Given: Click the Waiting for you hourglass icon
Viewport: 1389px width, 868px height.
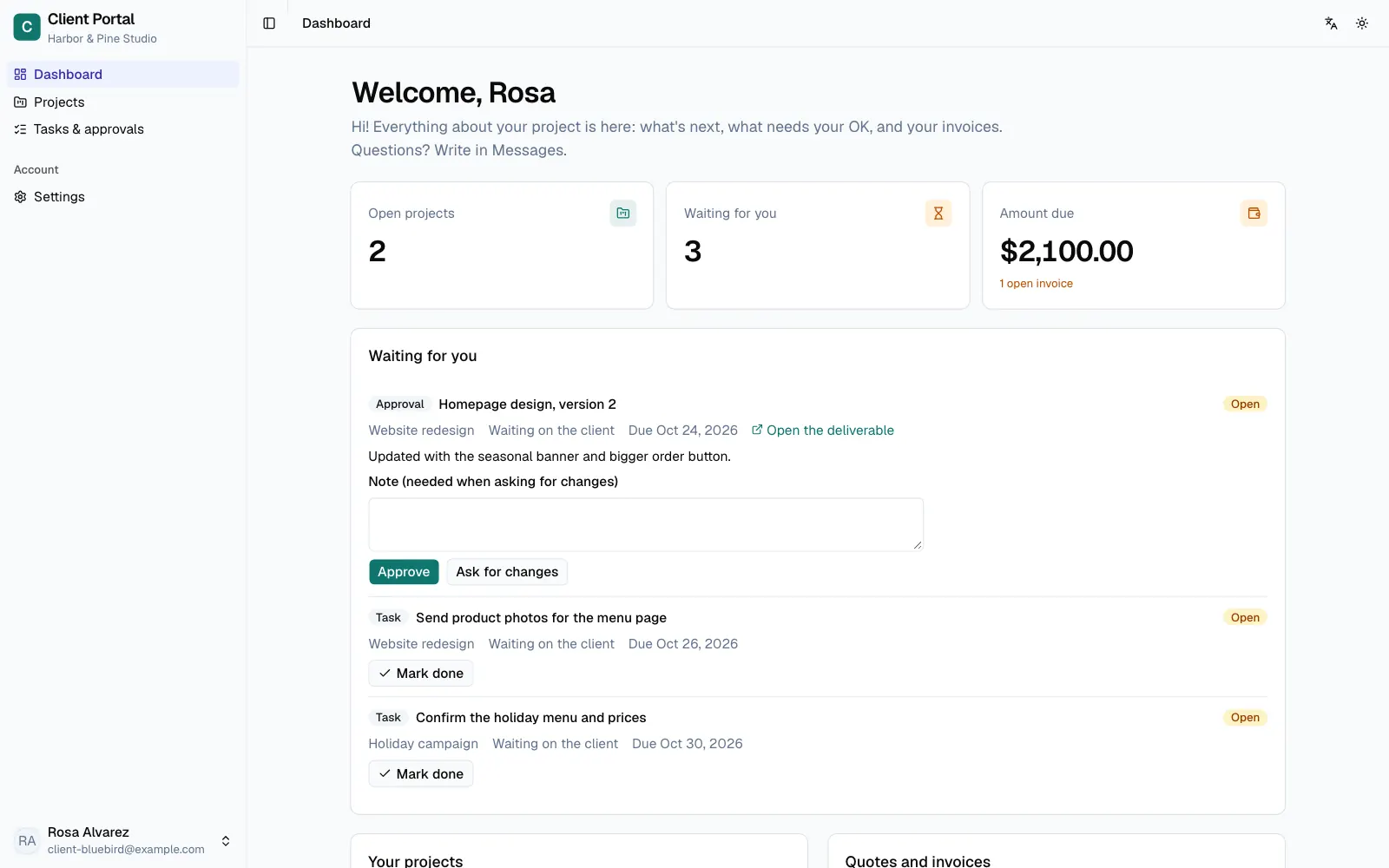Looking at the screenshot, I should coord(938,214).
